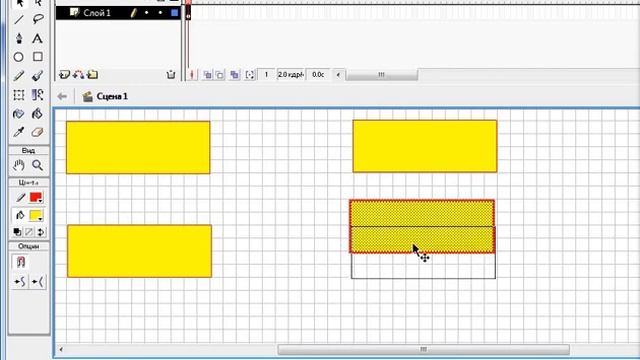Swap stroke and fill colors
The height and width of the screenshot is (360, 640).
point(41,232)
